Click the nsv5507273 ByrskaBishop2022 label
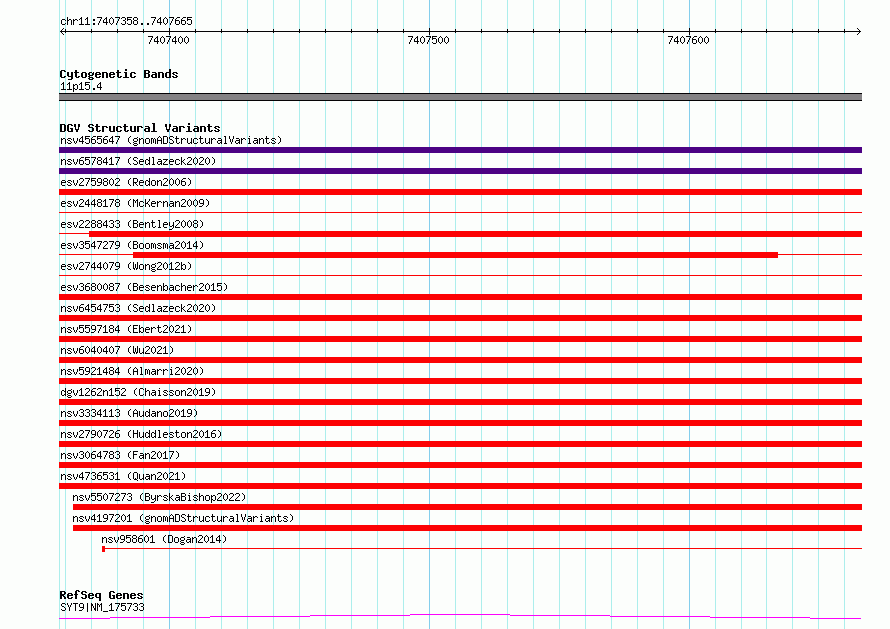This screenshot has width=890, height=629. (x=159, y=497)
